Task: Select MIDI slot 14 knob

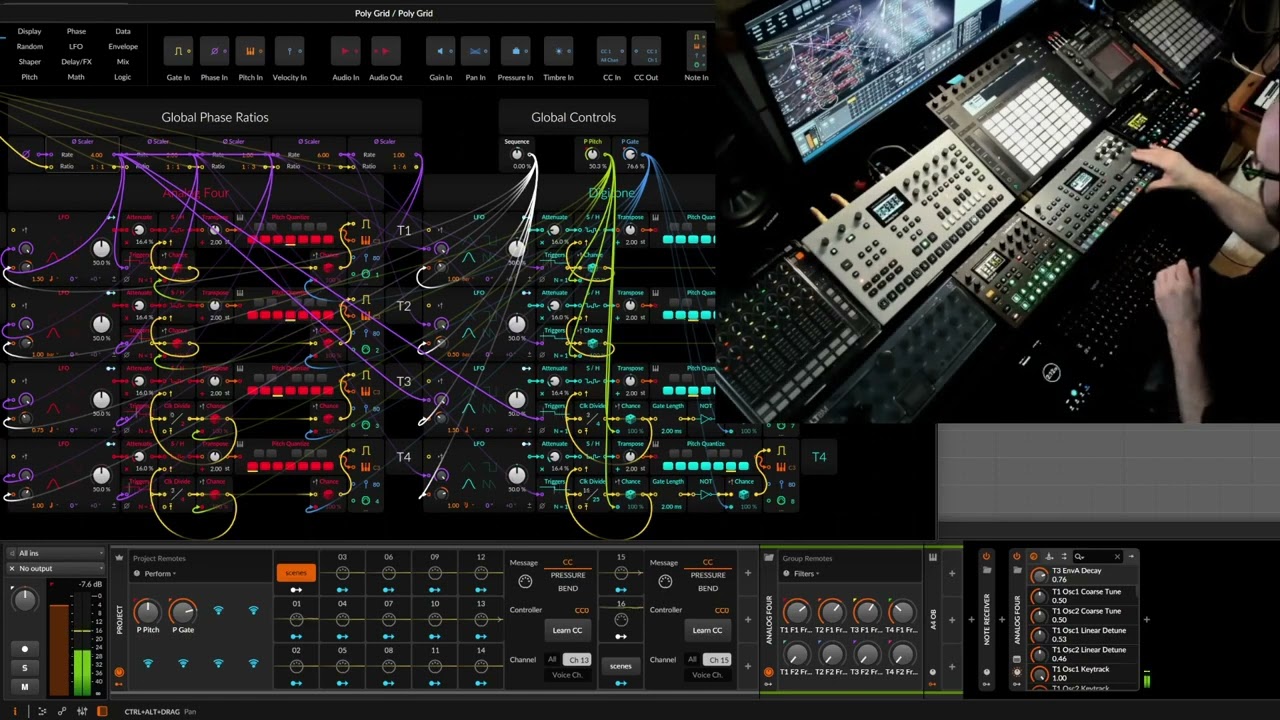Action: (480, 666)
